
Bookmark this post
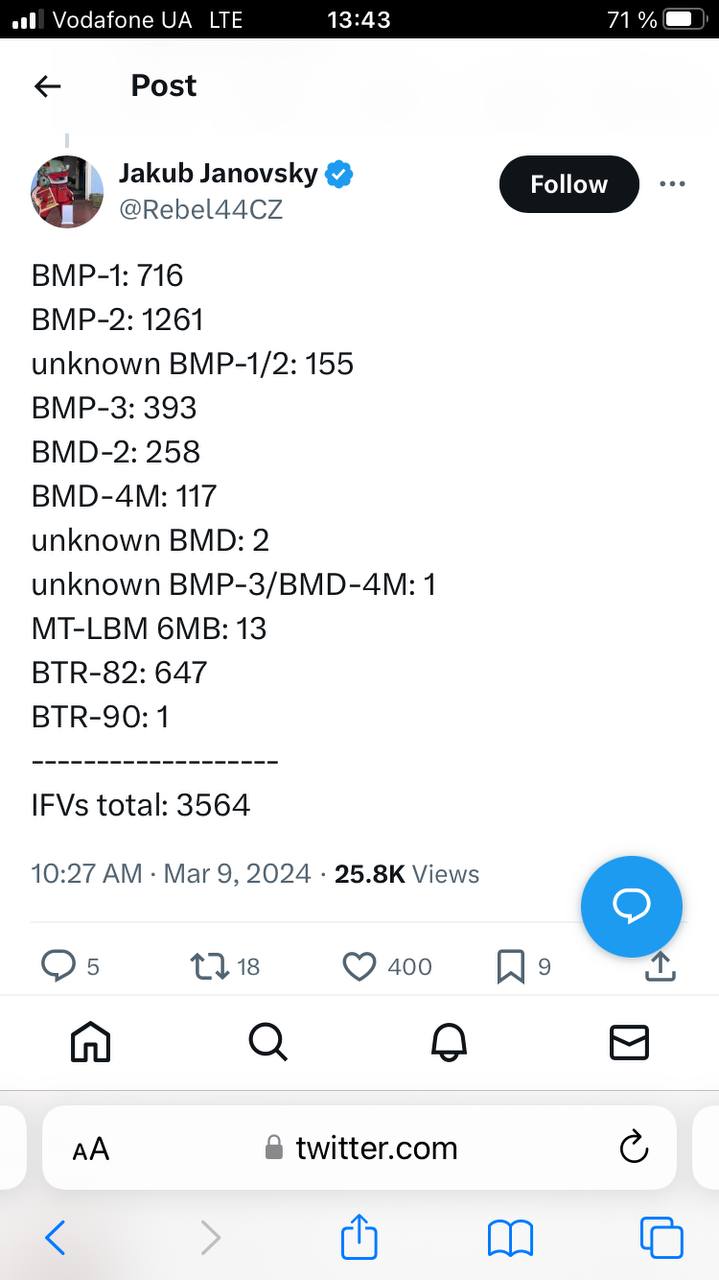click(x=510, y=966)
